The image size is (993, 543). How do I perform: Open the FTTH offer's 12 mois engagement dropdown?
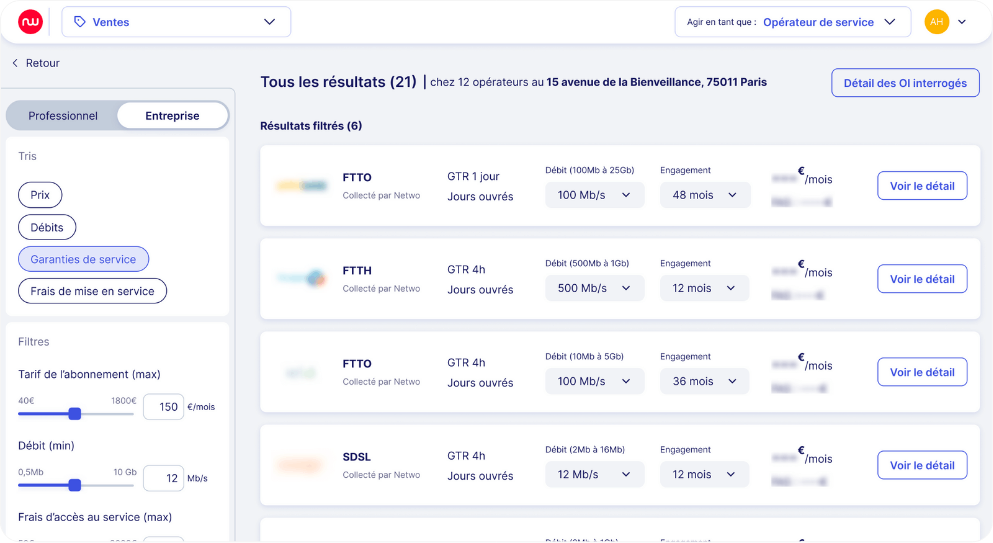(x=704, y=288)
